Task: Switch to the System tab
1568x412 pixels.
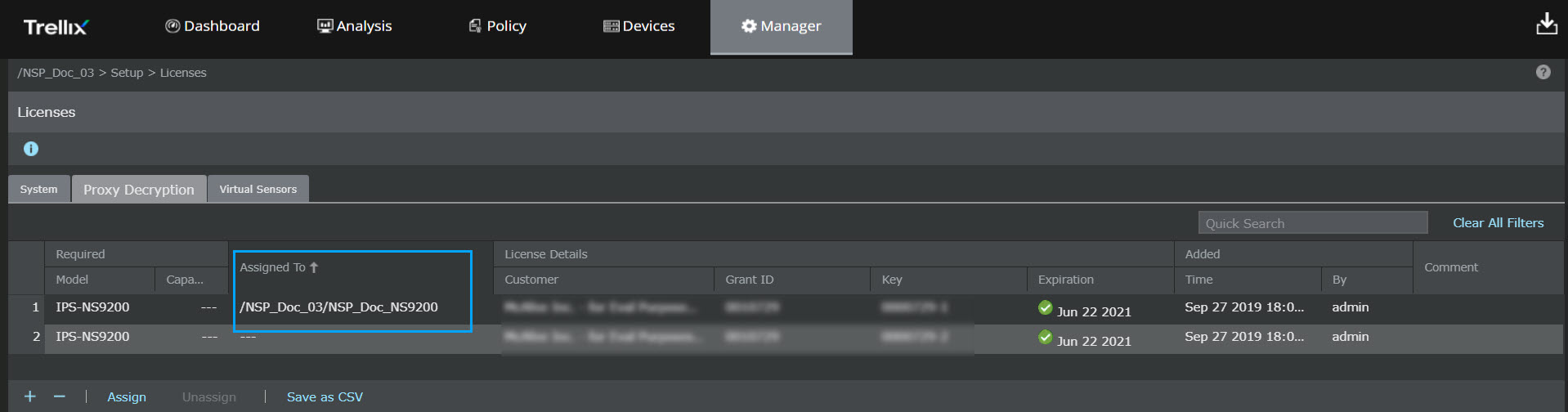Action: coord(39,189)
